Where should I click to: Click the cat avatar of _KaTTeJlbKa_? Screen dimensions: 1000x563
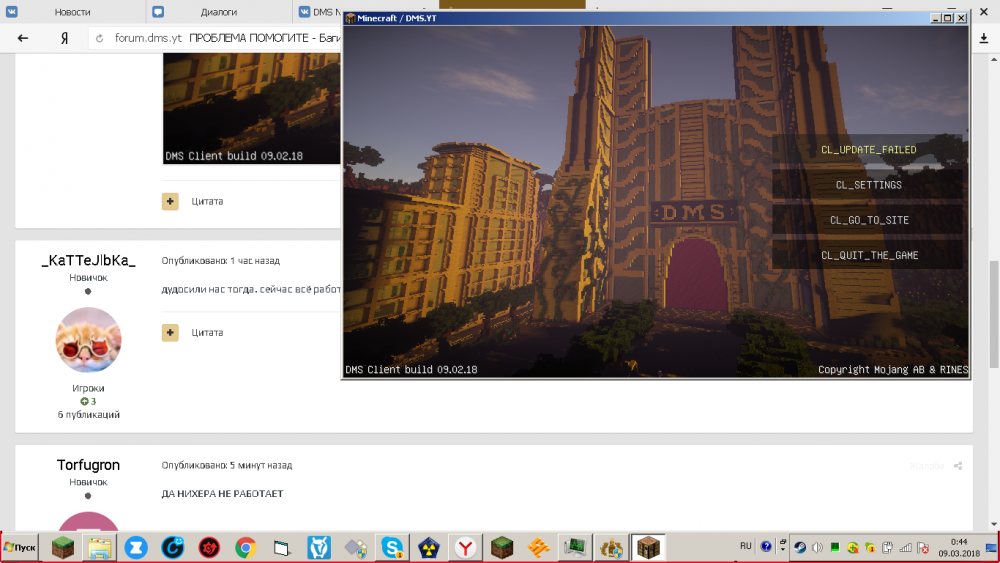(x=88, y=340)
